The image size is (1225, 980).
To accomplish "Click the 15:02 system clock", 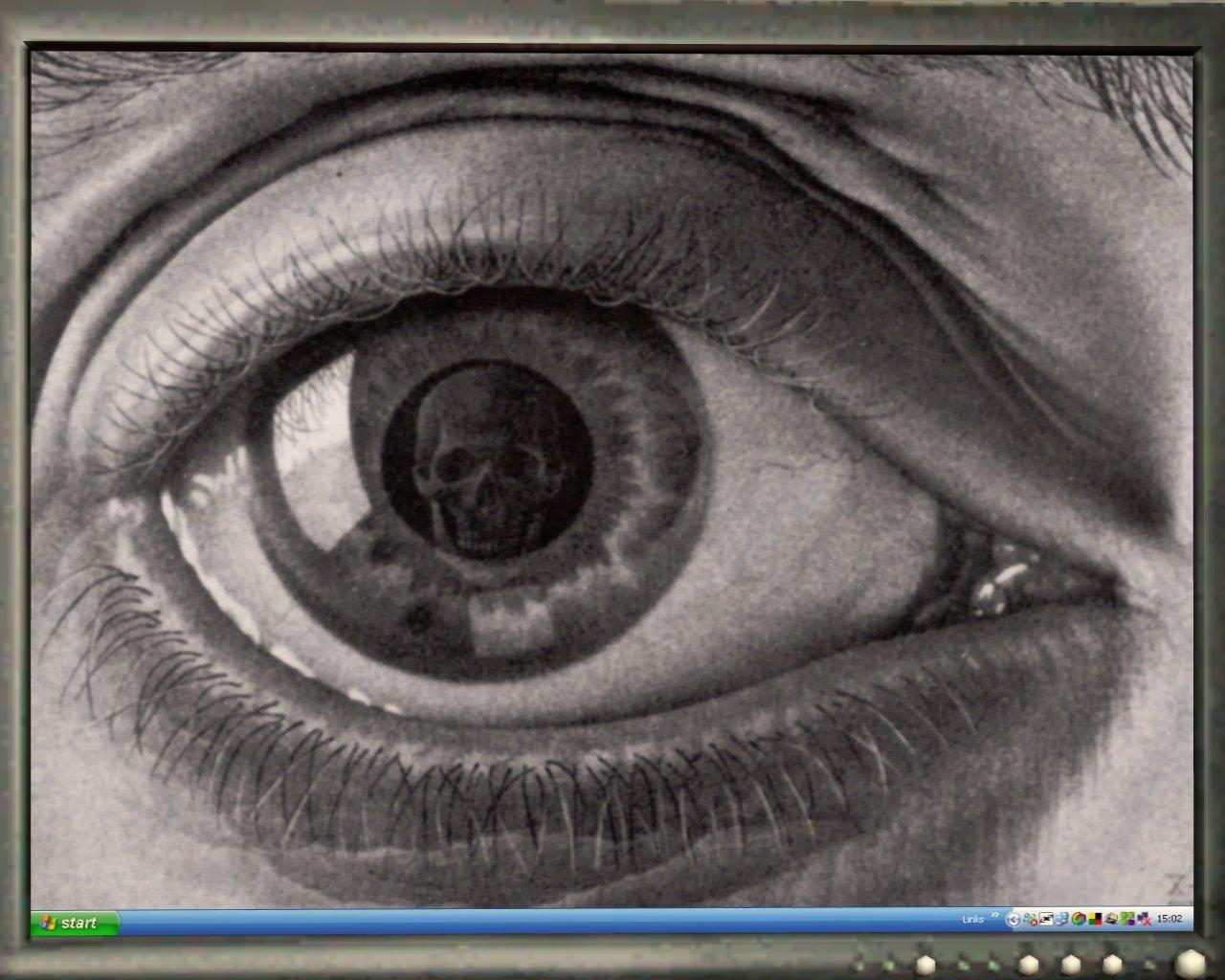I will [1169, 919].
